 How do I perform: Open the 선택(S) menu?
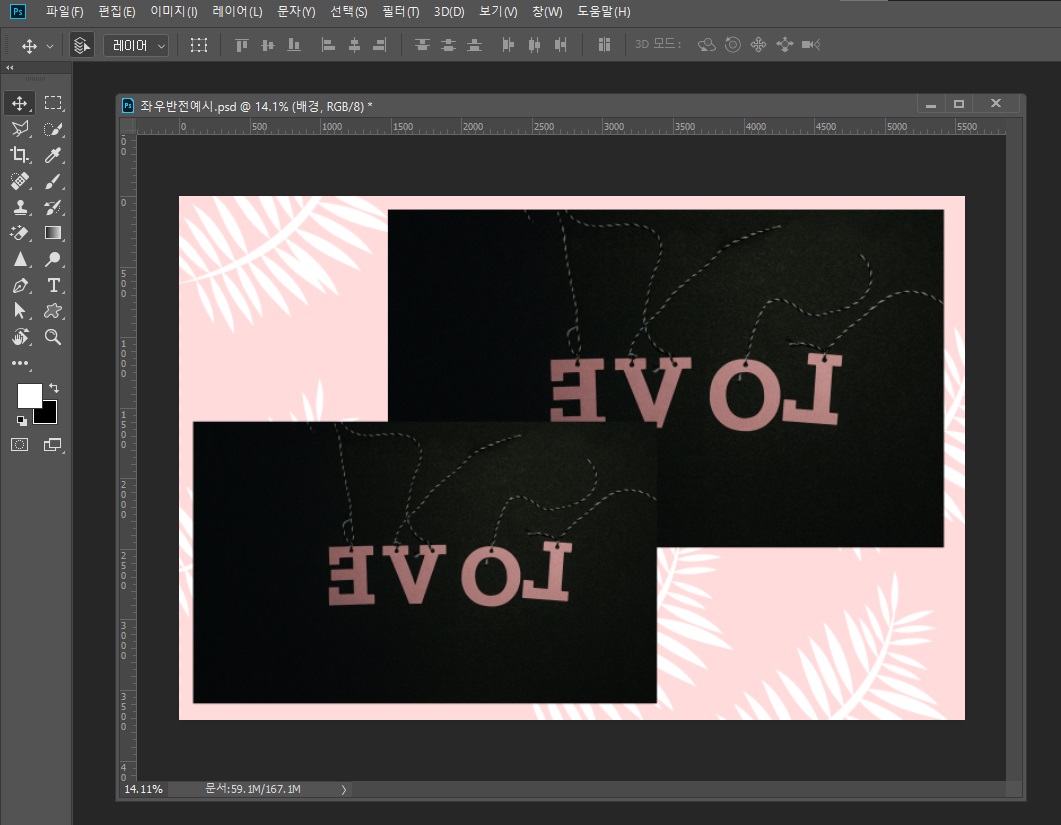point(348,12)
